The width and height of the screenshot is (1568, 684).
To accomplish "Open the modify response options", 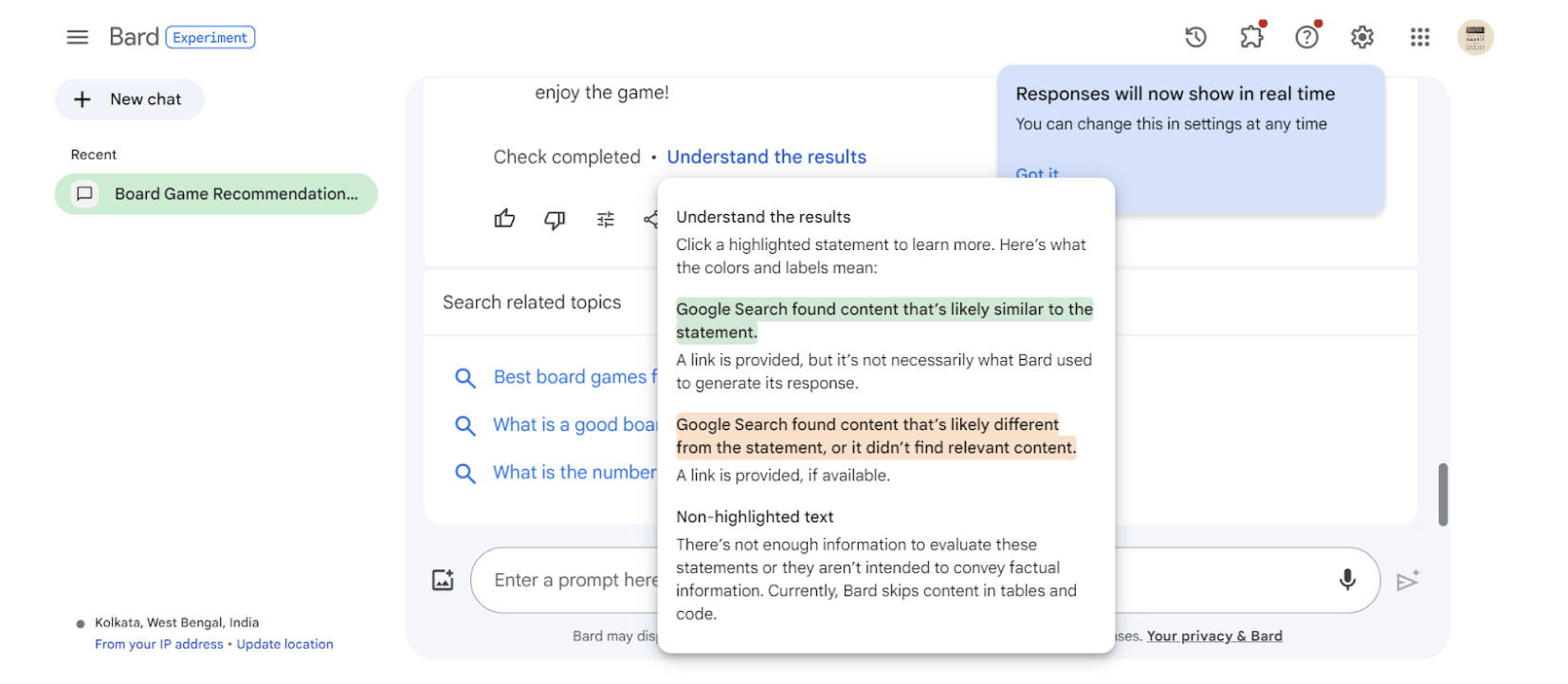I will click(605, 219).
